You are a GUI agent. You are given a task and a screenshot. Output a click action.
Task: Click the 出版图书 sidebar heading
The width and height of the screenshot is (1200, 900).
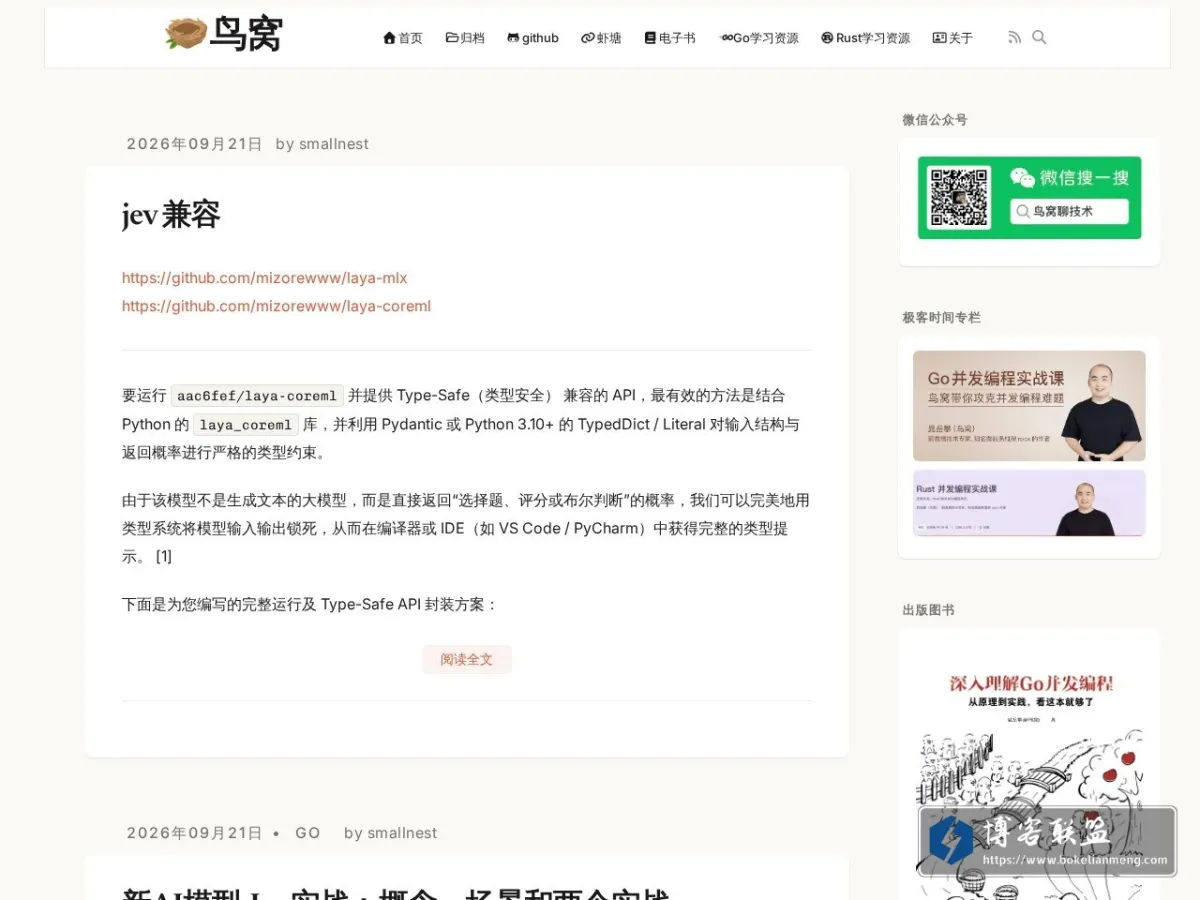tap(928, 610)
